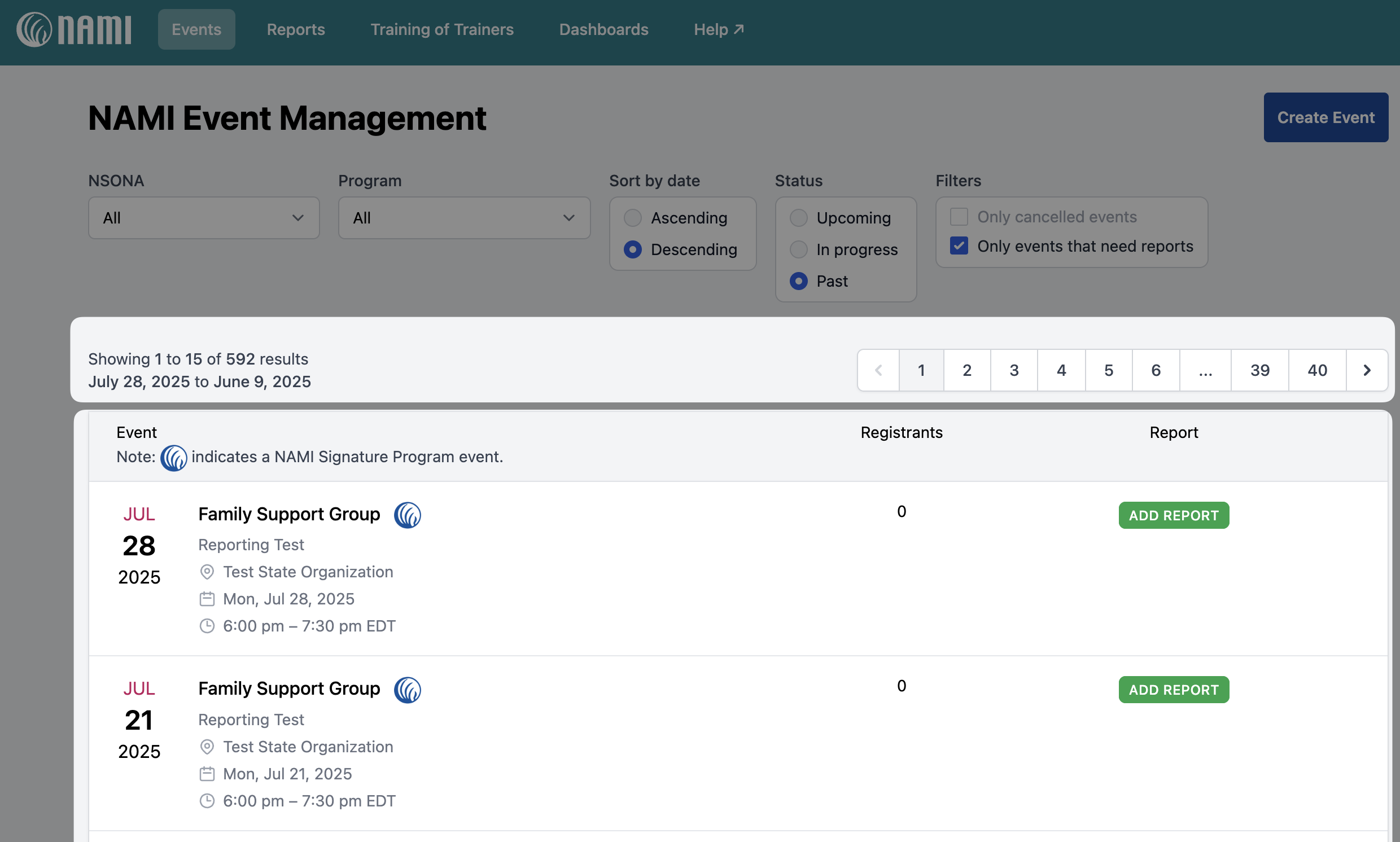
Task: Click the location pin icon on Jul 21 event
Action: (x=207, y=747)
